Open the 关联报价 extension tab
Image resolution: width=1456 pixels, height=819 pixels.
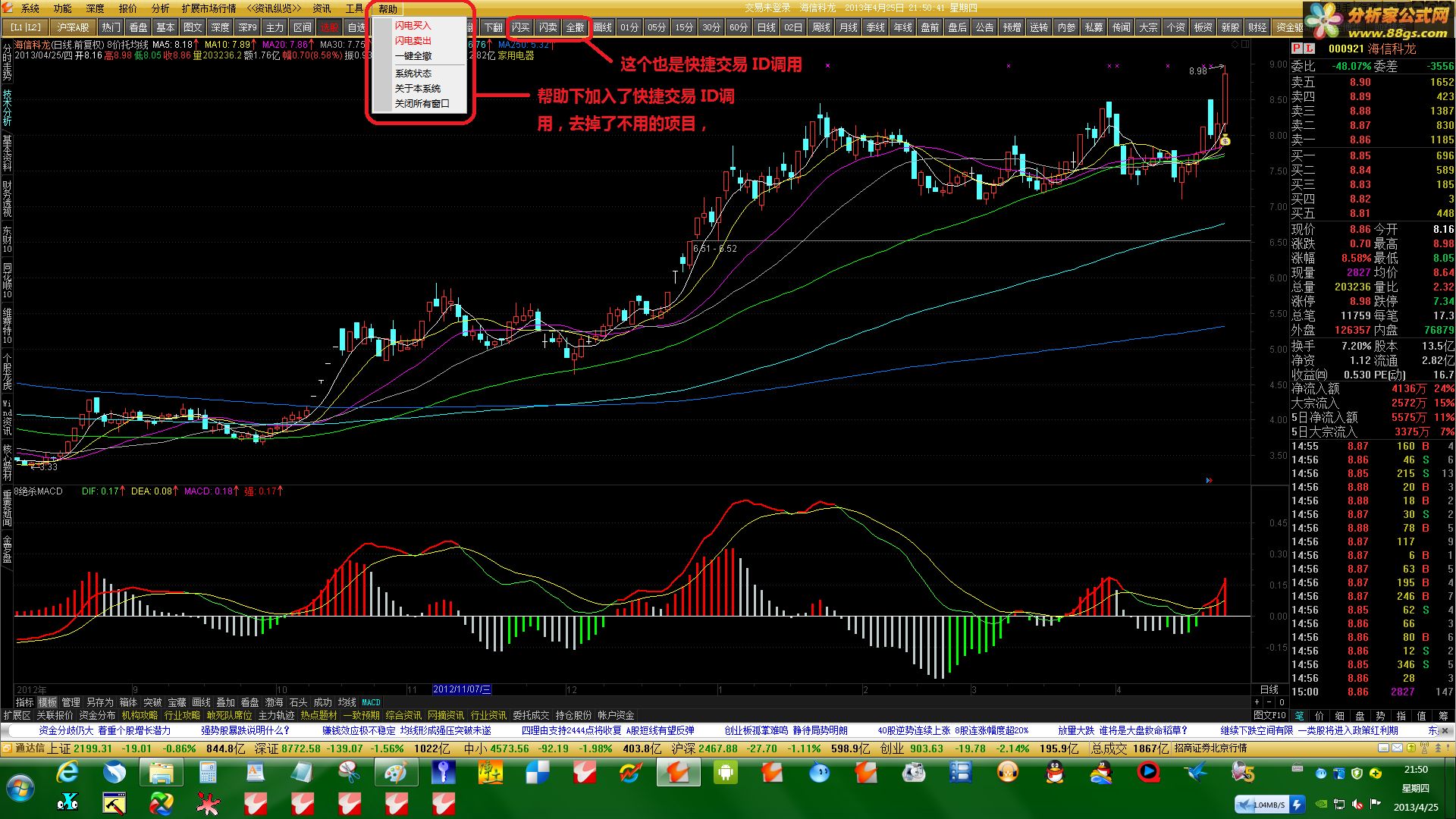pos(55,716)
